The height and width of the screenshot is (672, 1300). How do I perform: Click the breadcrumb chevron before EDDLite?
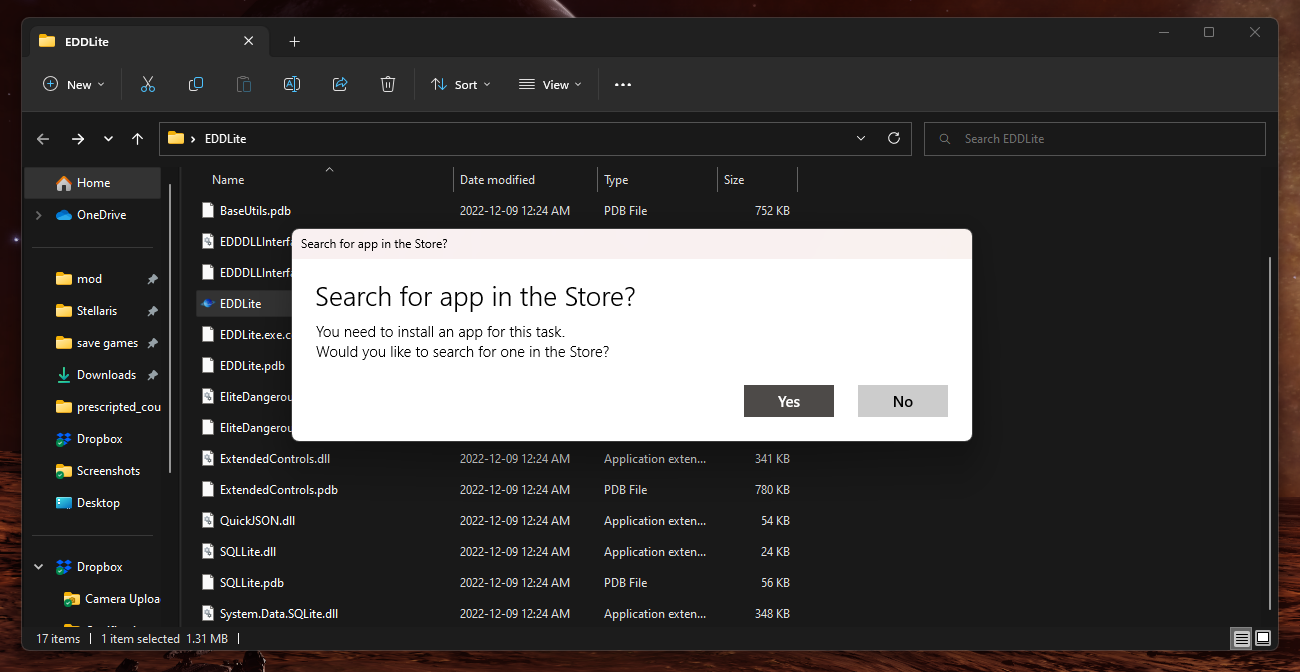tap(193, 139)
